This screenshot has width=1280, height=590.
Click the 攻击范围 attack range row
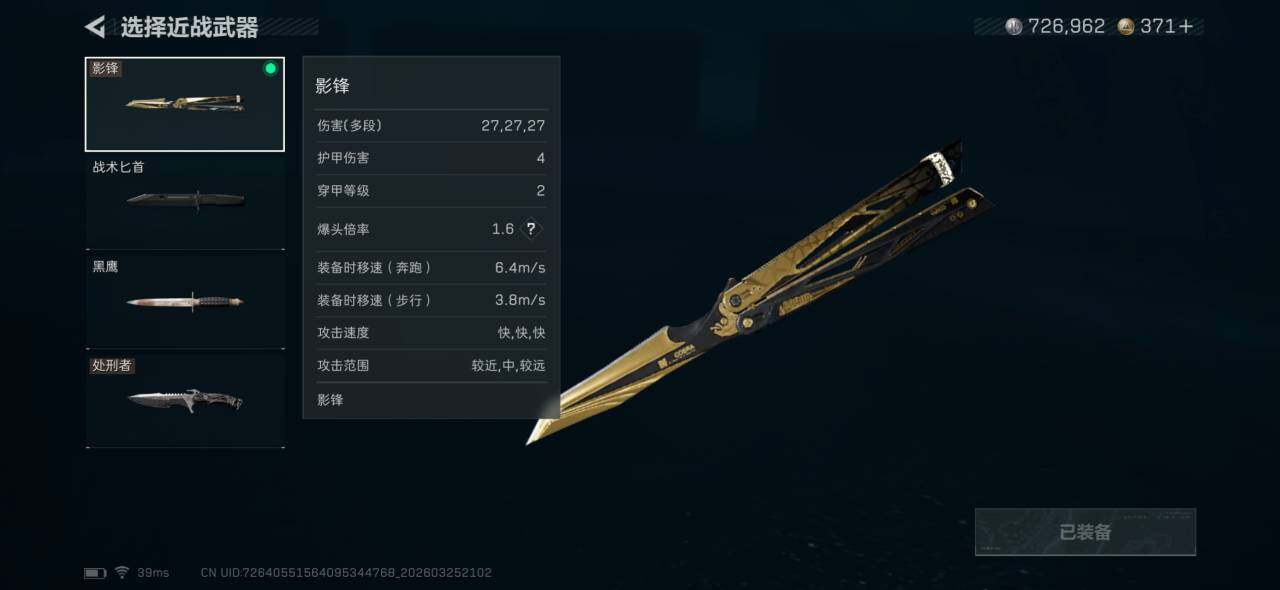click(x=431, y=366)
